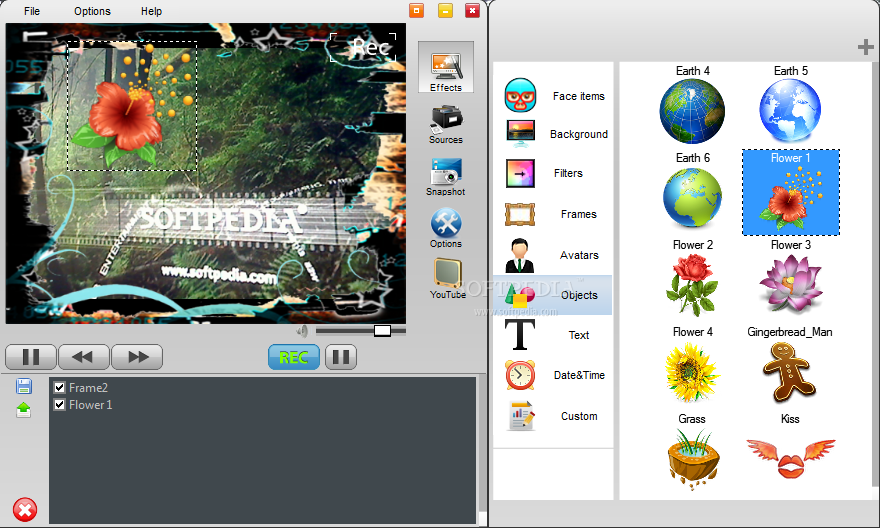The width and height of the screenshot is (880, 528).
Task: Select flower overlay in video preview
Action: [x=132, y=106]
